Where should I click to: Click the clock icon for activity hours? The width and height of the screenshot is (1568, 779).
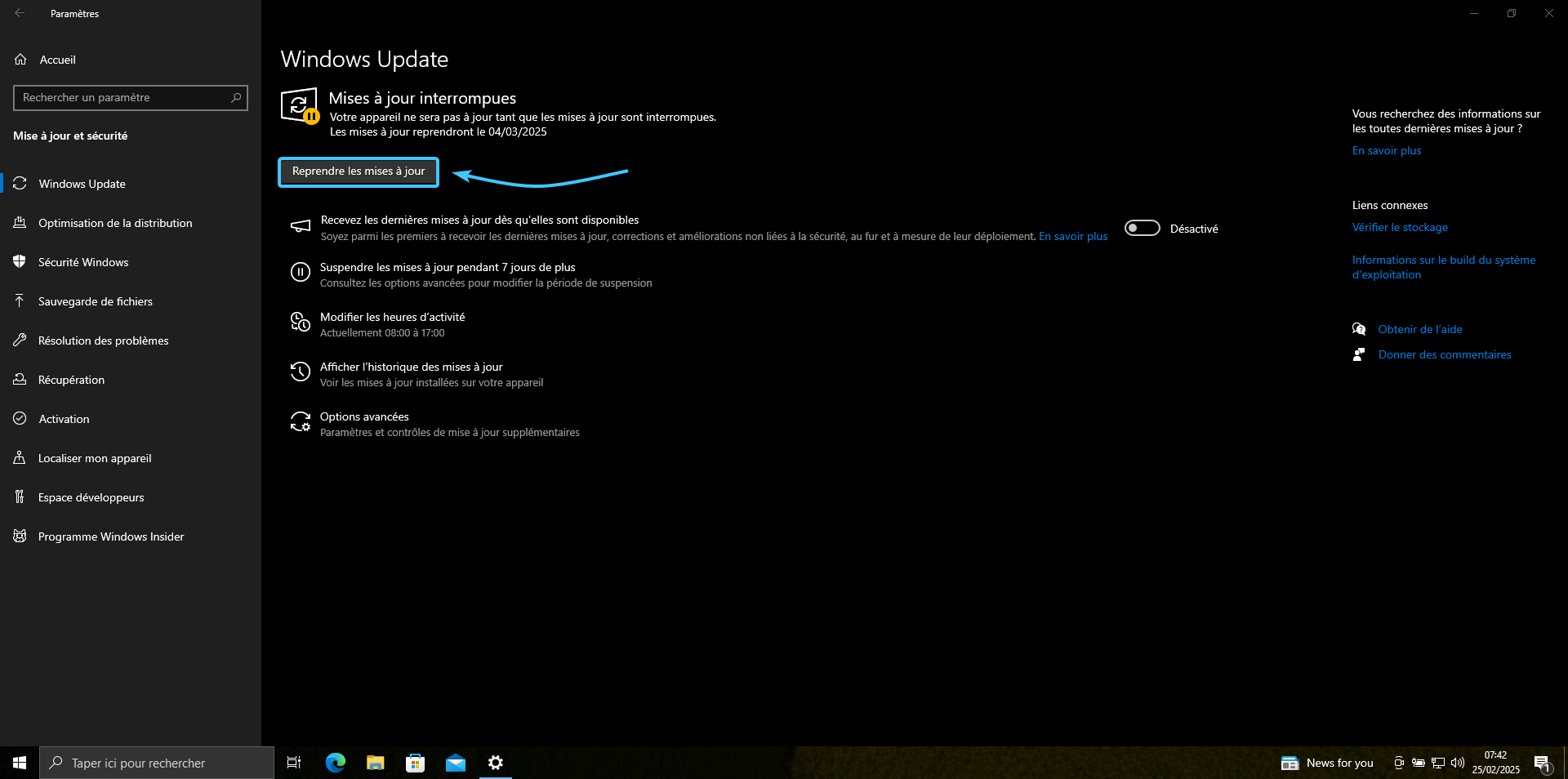(301, 323)
